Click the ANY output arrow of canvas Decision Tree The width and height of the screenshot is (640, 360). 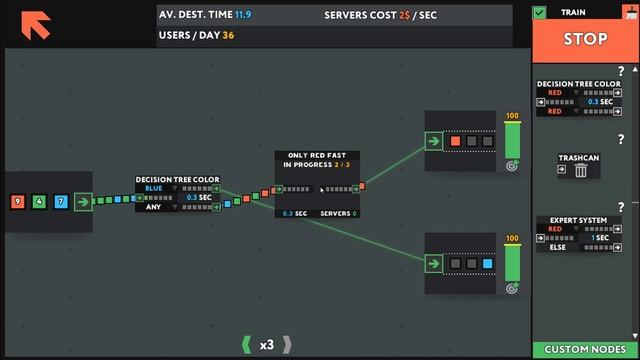[x=216, y=207]
